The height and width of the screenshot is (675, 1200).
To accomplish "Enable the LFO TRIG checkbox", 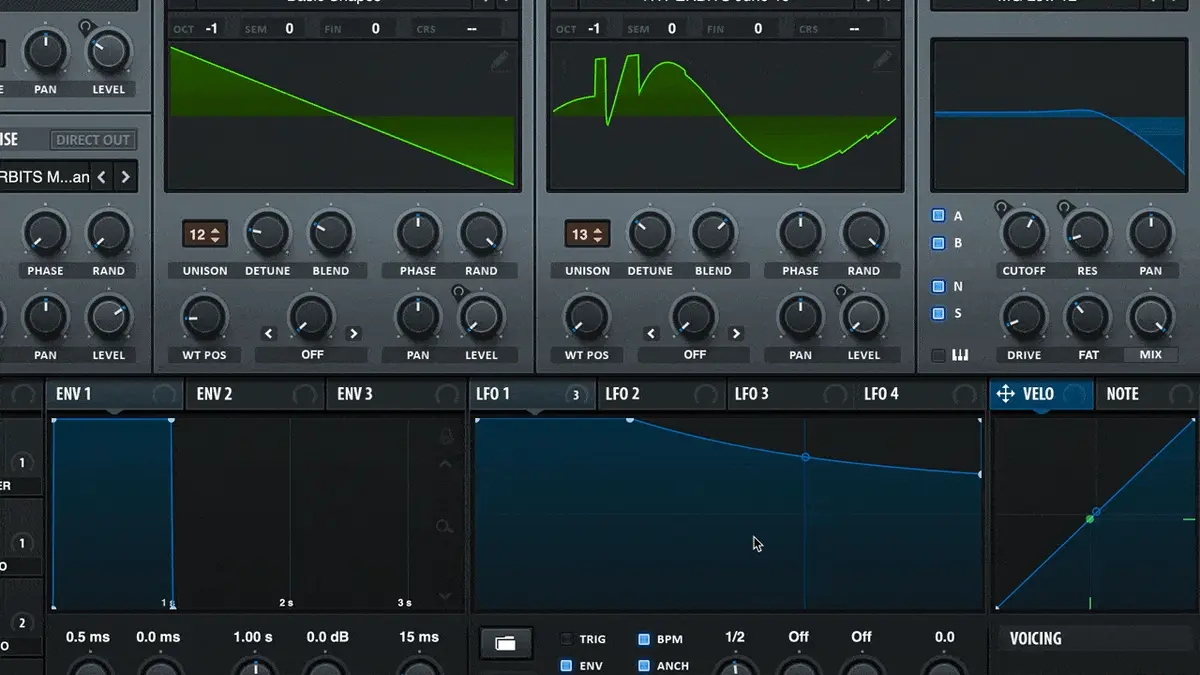I will (x=567, y=639).
